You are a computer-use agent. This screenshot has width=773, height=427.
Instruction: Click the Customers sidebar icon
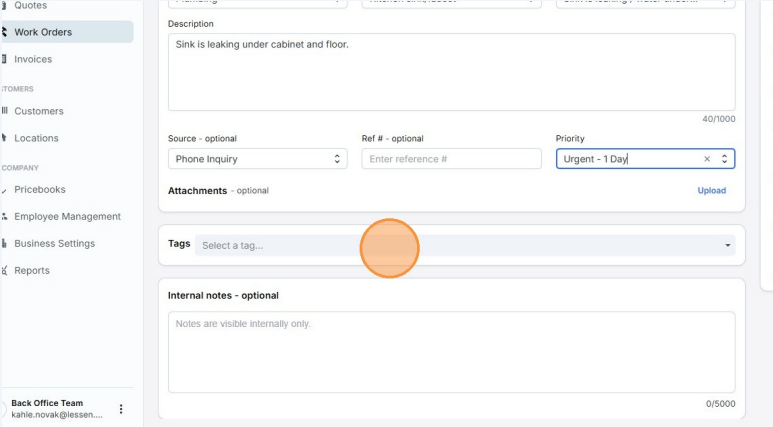click(4, 111)
